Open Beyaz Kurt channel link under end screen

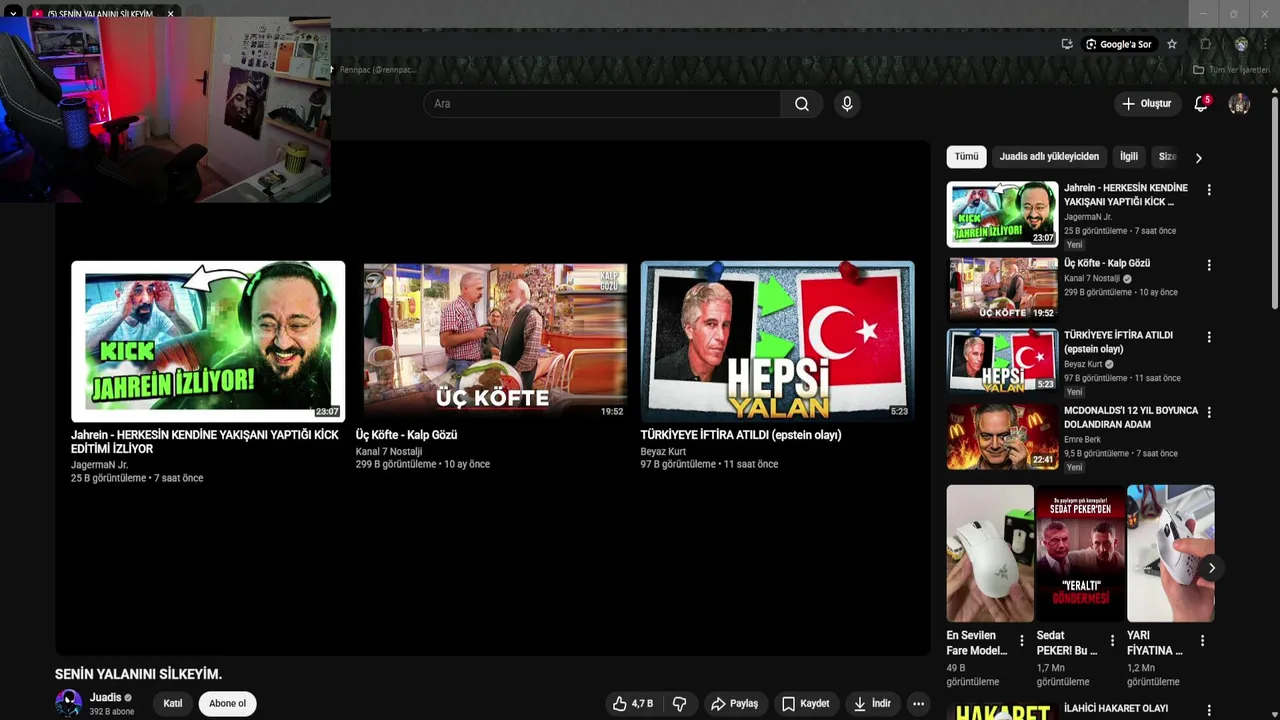click(663, 451)
